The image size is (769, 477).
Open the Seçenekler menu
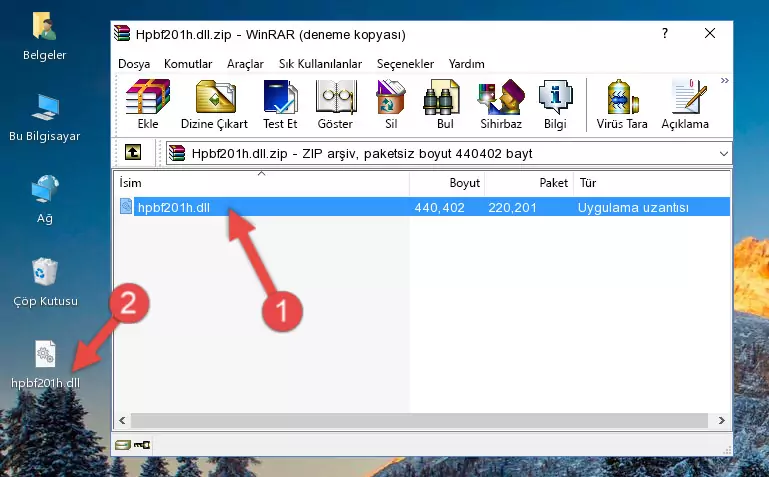point(405,64)
